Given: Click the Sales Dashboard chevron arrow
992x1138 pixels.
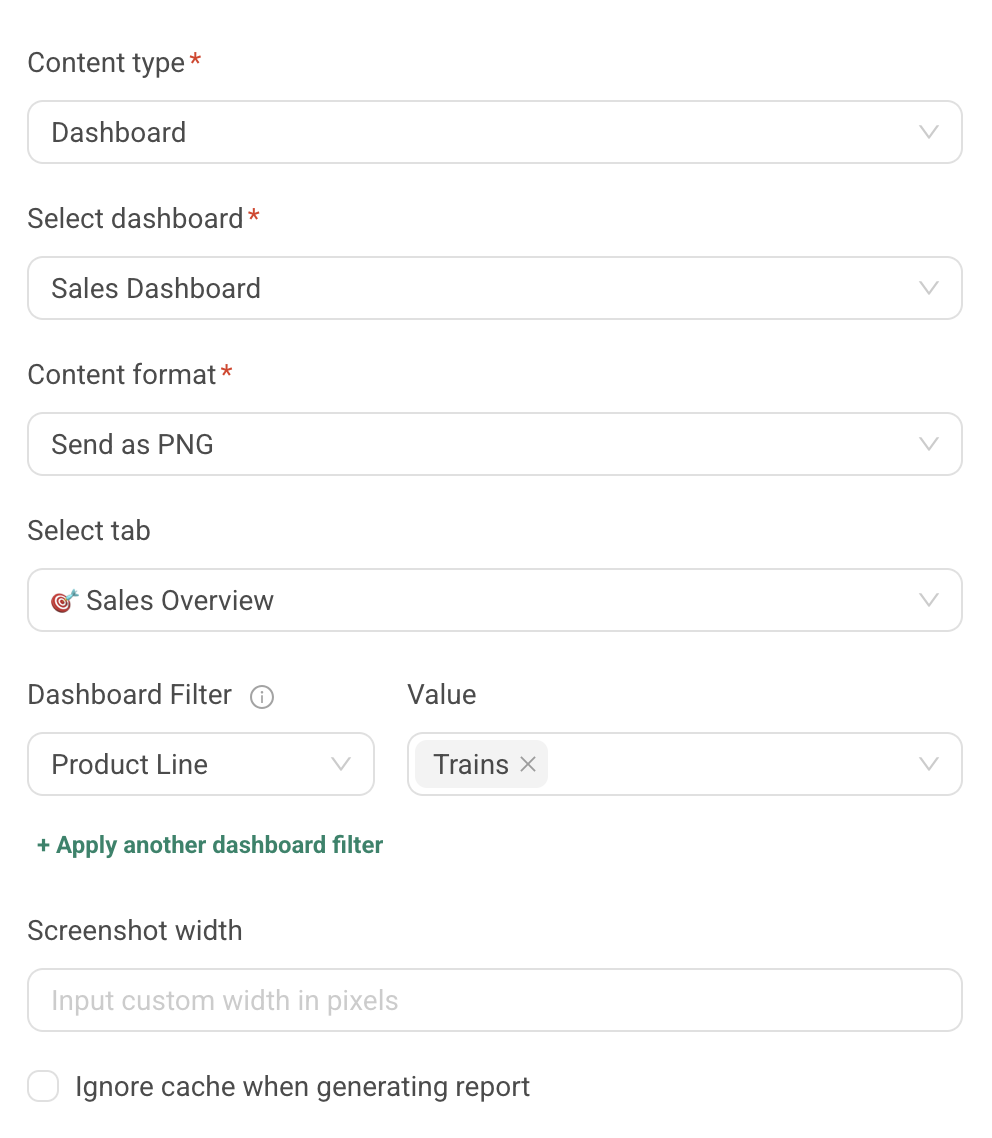Looking at the screenshot, I should tap(929, 288).
